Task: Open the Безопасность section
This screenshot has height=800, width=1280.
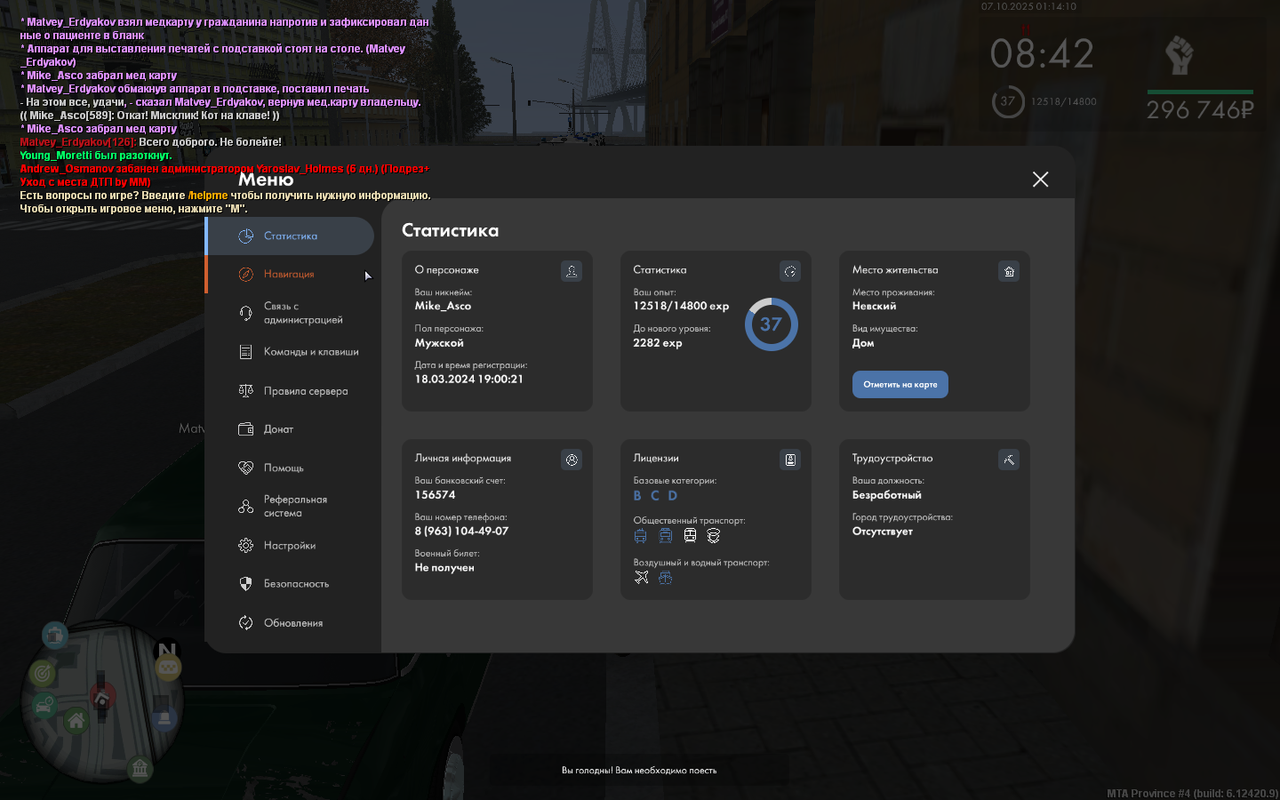Action: 290,583
